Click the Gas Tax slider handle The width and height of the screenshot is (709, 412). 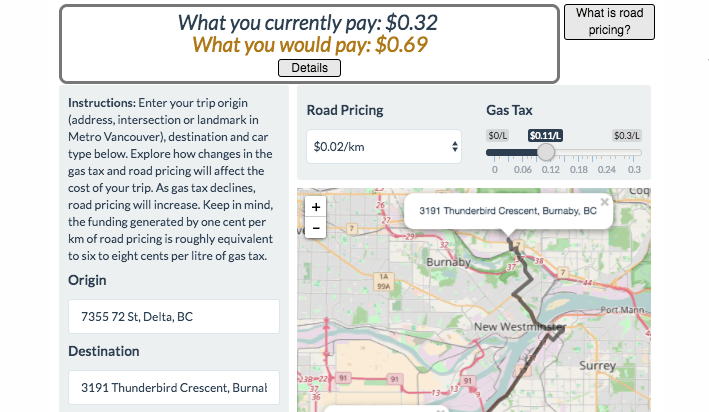point(546,152)
